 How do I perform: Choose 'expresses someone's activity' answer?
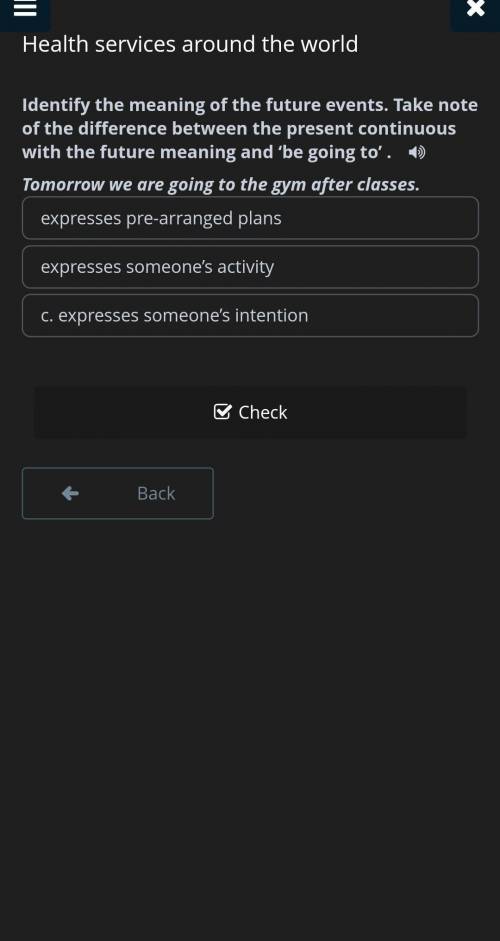pyautogui.click(x=250, y=266)
